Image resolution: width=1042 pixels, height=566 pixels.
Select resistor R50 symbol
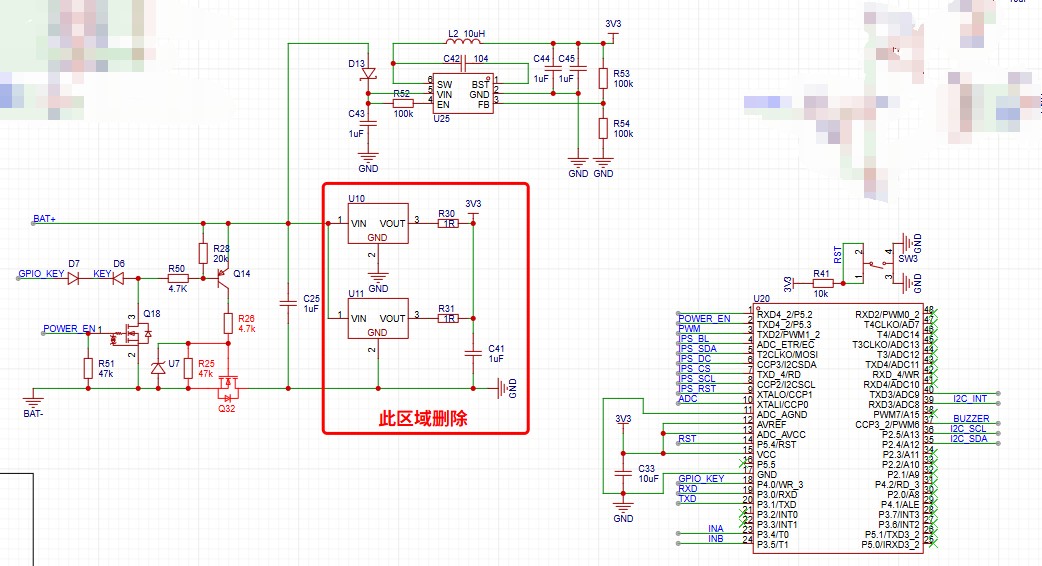pos(177,278)
